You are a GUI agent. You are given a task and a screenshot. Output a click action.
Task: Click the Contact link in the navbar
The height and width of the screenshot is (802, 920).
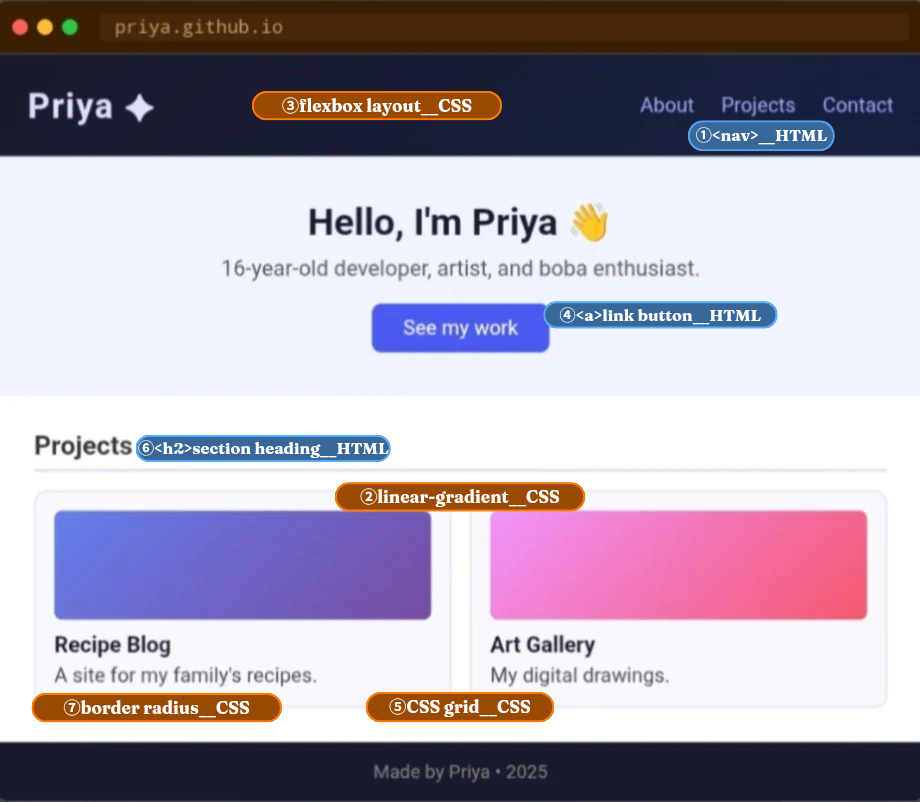pos(857,105)
